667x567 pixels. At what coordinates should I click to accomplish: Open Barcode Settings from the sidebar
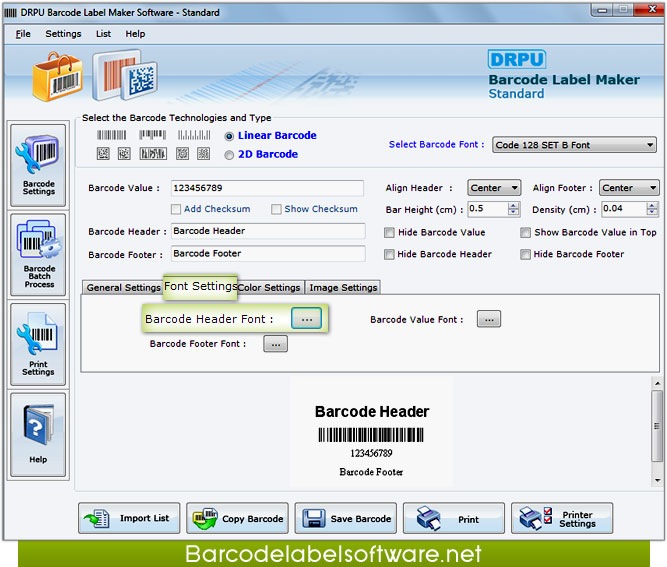point(38,165)
